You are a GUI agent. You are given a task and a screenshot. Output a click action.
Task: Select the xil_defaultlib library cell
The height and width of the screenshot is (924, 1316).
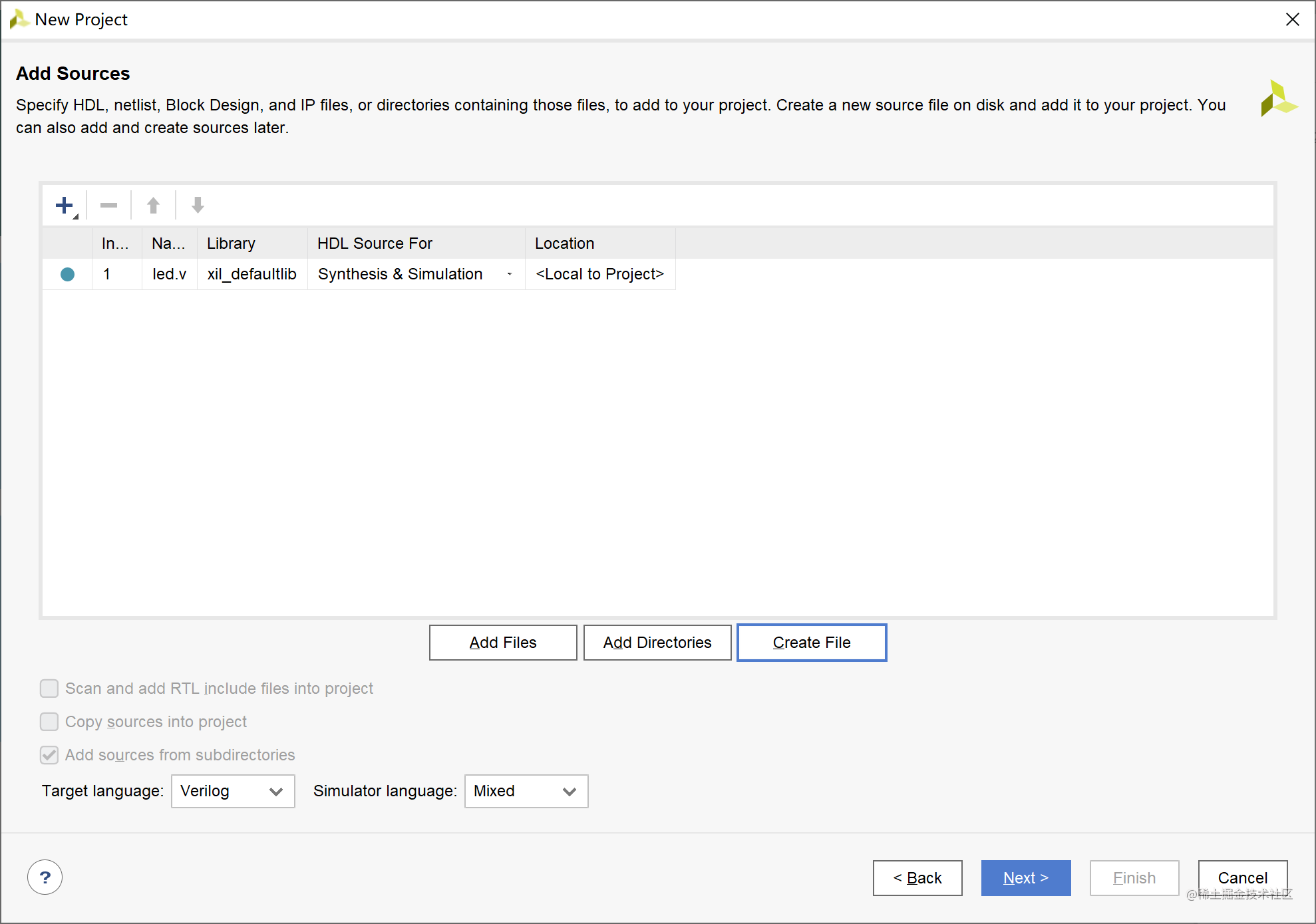coord(251,274)
